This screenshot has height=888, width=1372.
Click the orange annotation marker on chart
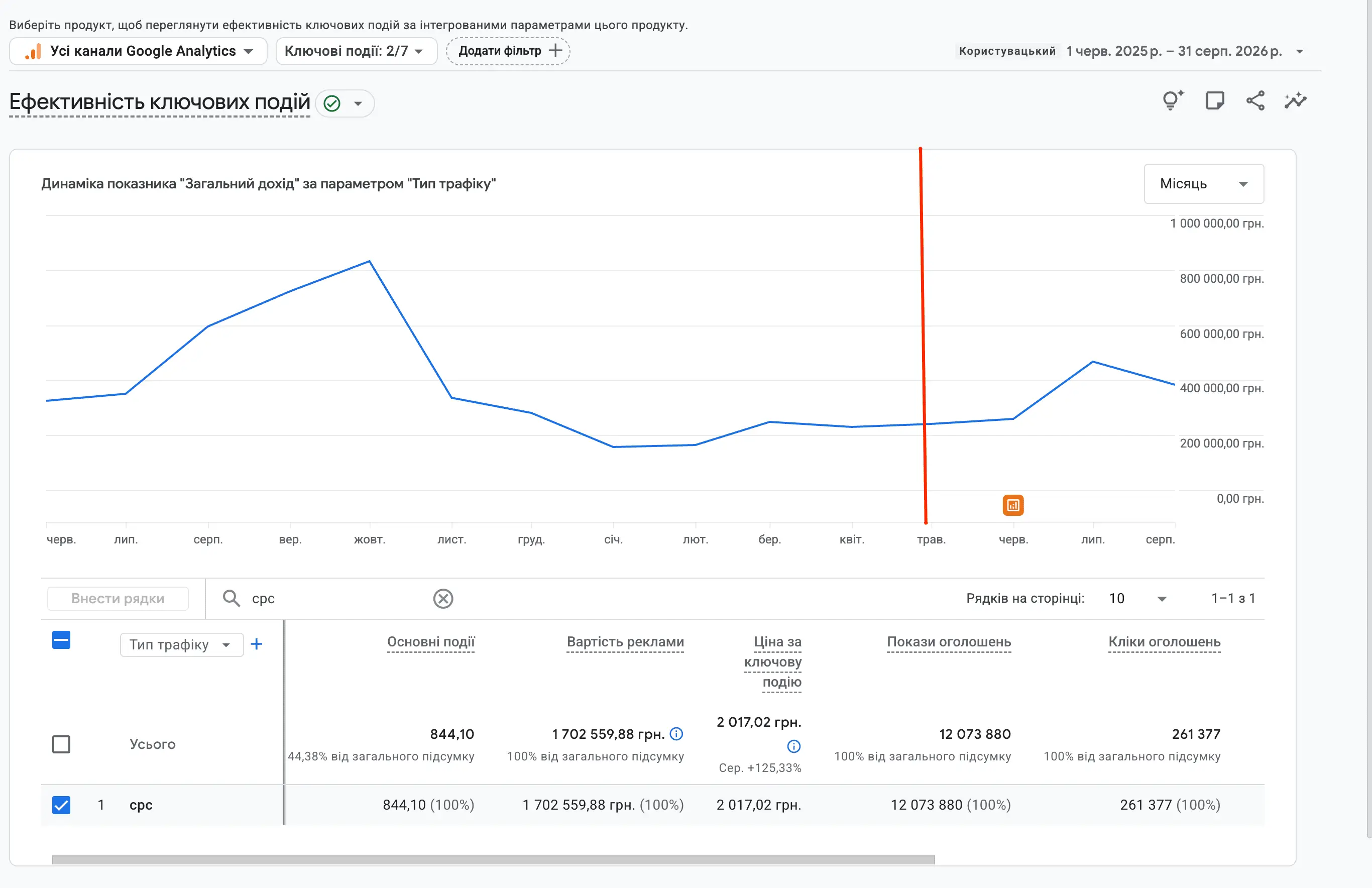point(1013,505)
